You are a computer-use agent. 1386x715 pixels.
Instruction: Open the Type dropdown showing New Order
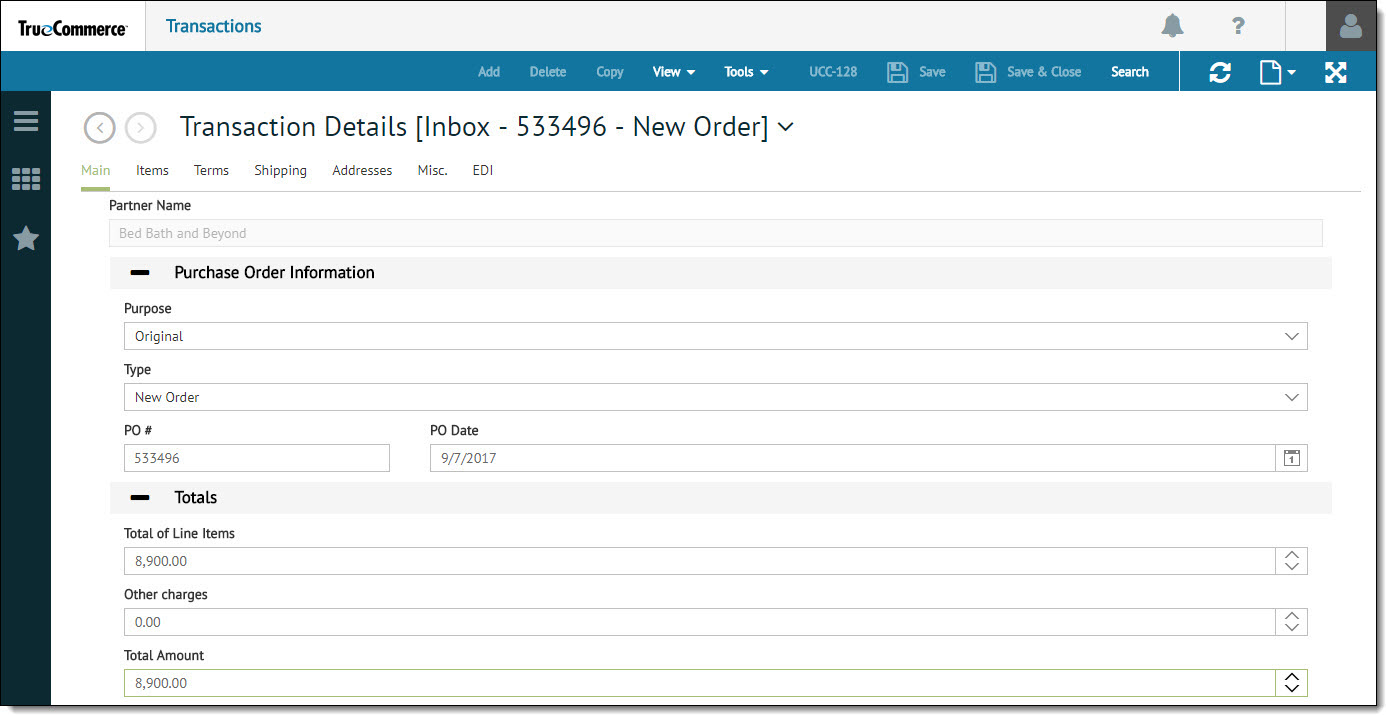coord(715,397)
